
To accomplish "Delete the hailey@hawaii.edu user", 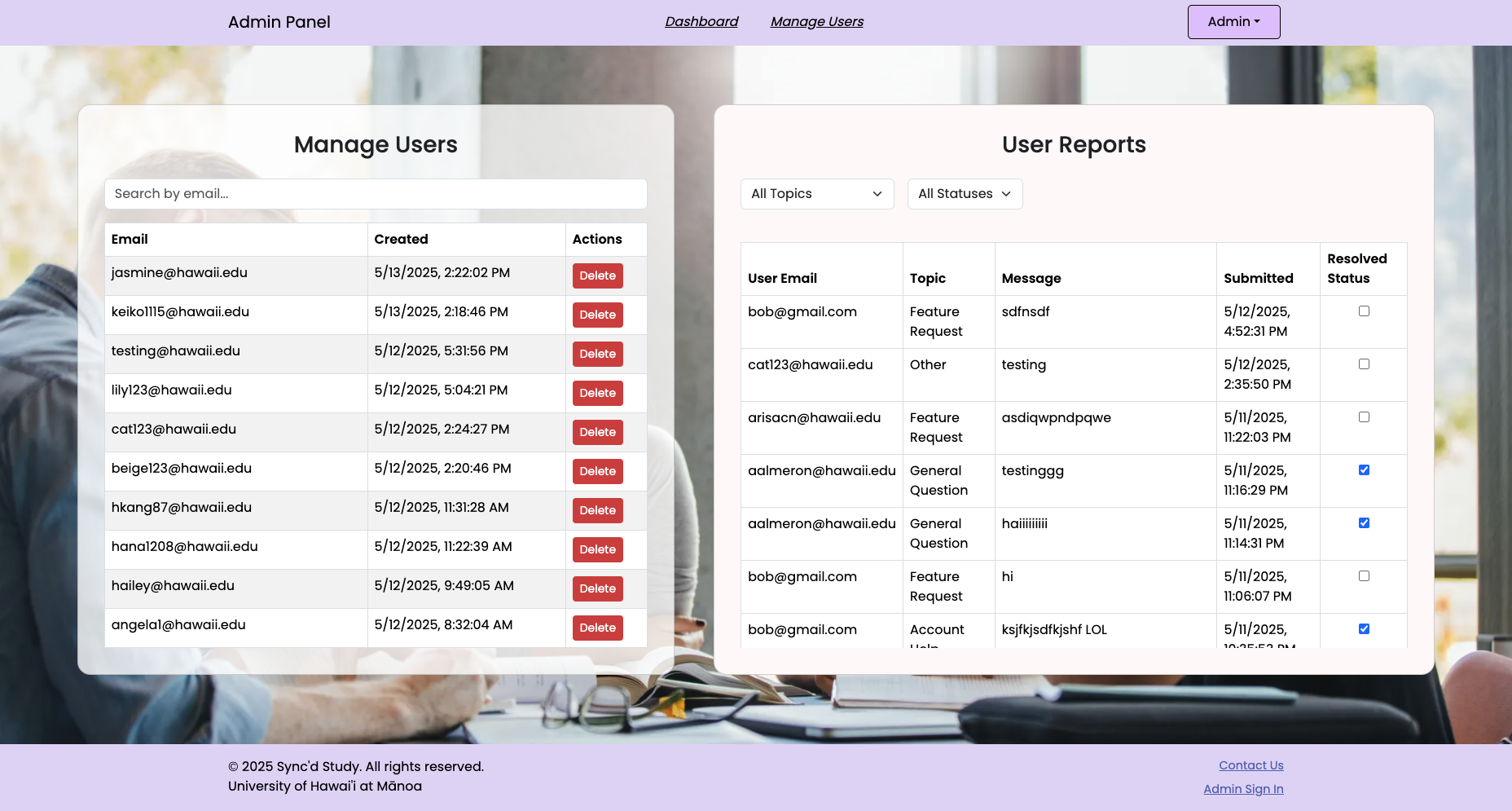I will pyautogui.click(x=597, y=588).
